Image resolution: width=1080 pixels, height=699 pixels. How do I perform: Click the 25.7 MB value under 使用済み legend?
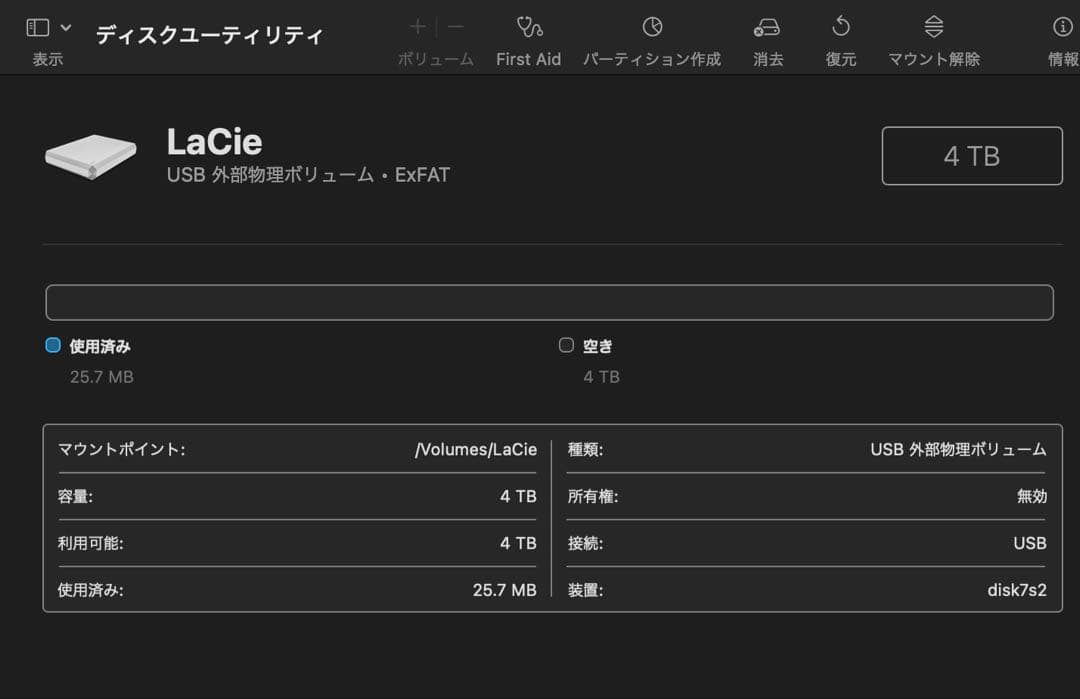click(x=101, y=377)
